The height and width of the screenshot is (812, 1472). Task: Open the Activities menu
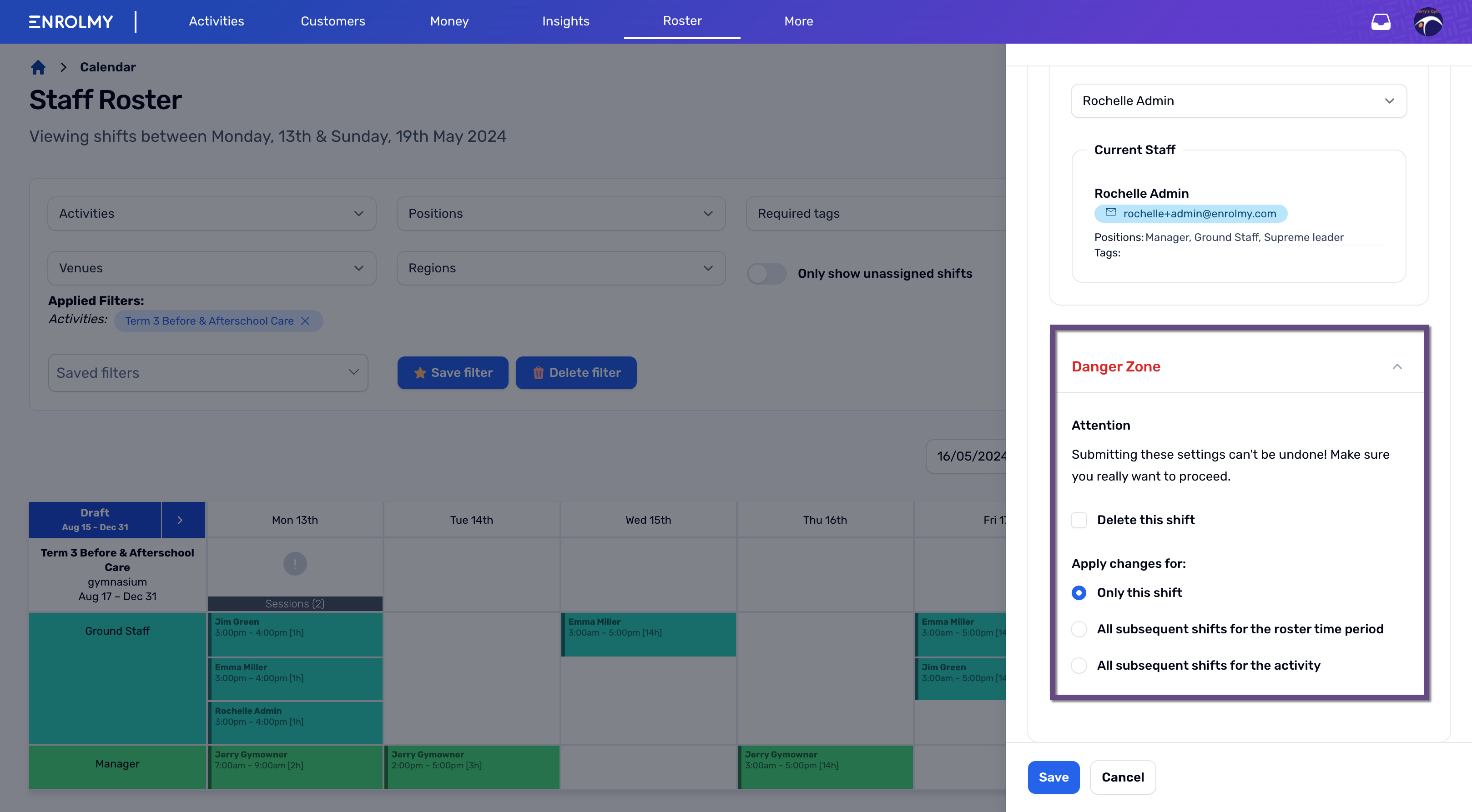coord(217,21)
